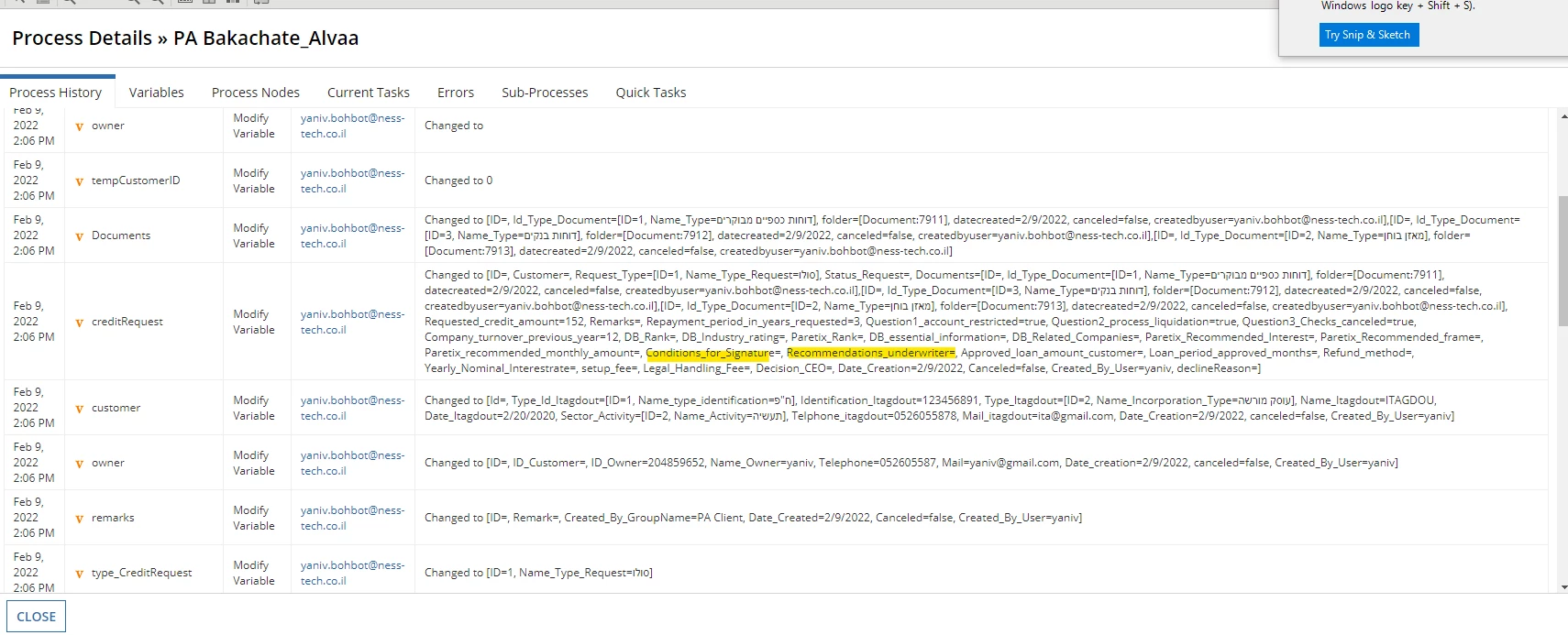The height and width of the screenshot is (635, 1568).
Task: Click highlighted Recommendations_underwriter text
Action: 871,353
